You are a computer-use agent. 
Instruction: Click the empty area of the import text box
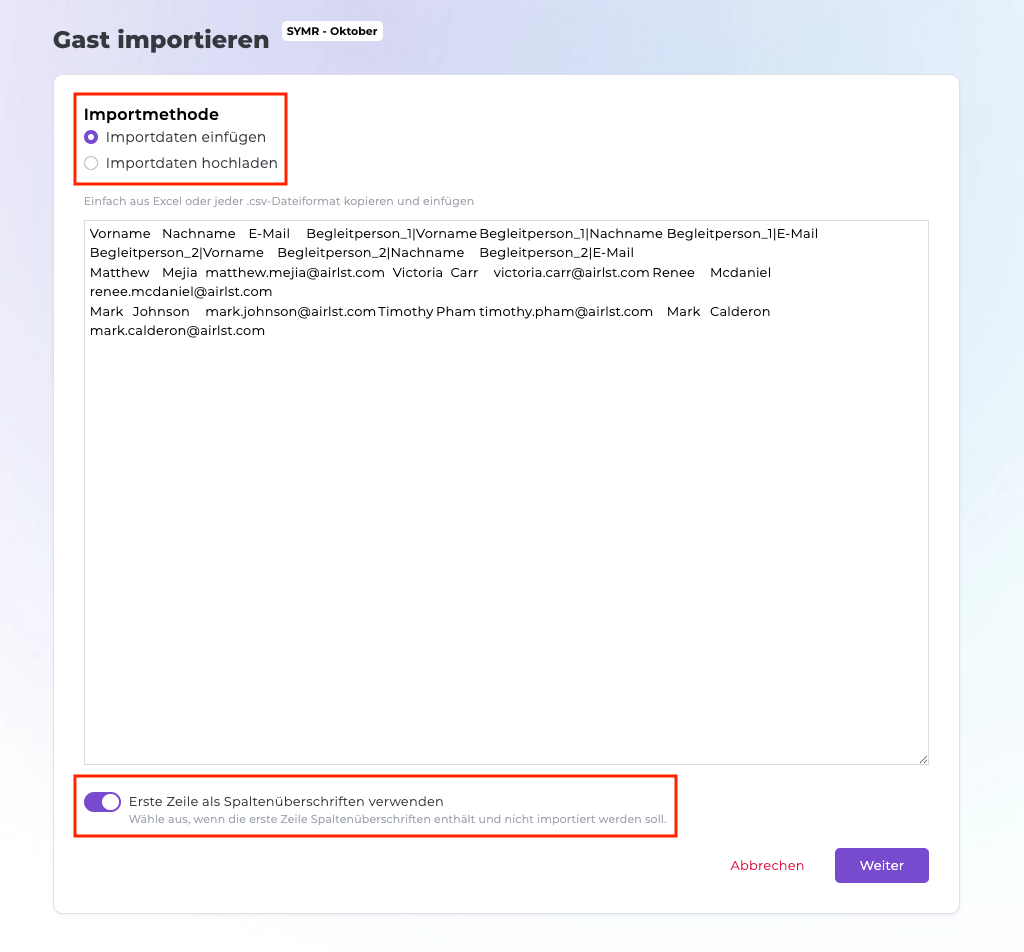(x=506, y=550)
